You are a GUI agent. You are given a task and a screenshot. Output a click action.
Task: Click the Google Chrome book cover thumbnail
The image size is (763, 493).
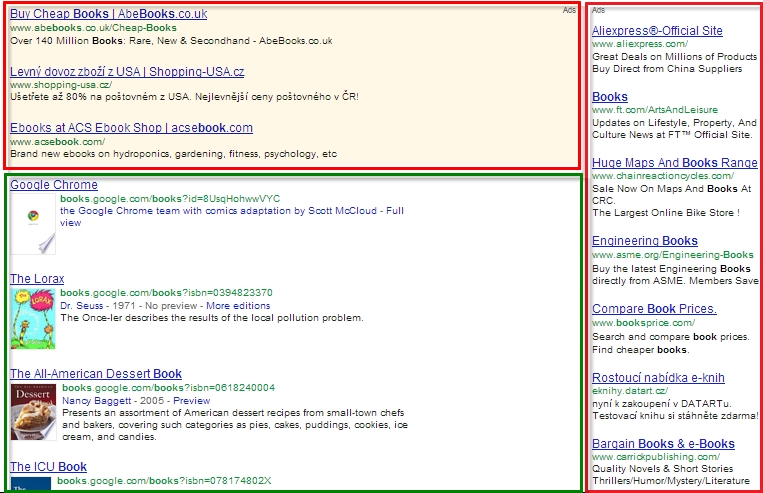[x=33, y=224]
